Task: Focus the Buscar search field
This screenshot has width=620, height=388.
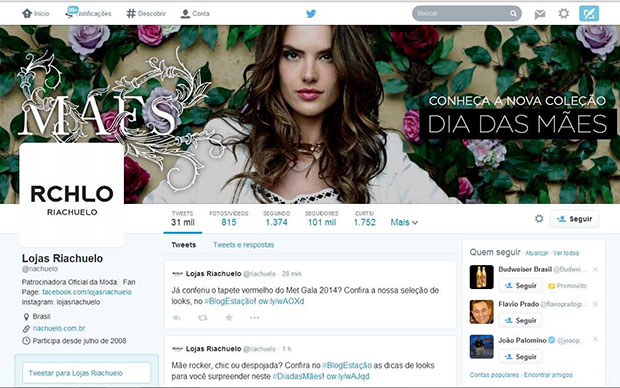Action: point(467,13)
